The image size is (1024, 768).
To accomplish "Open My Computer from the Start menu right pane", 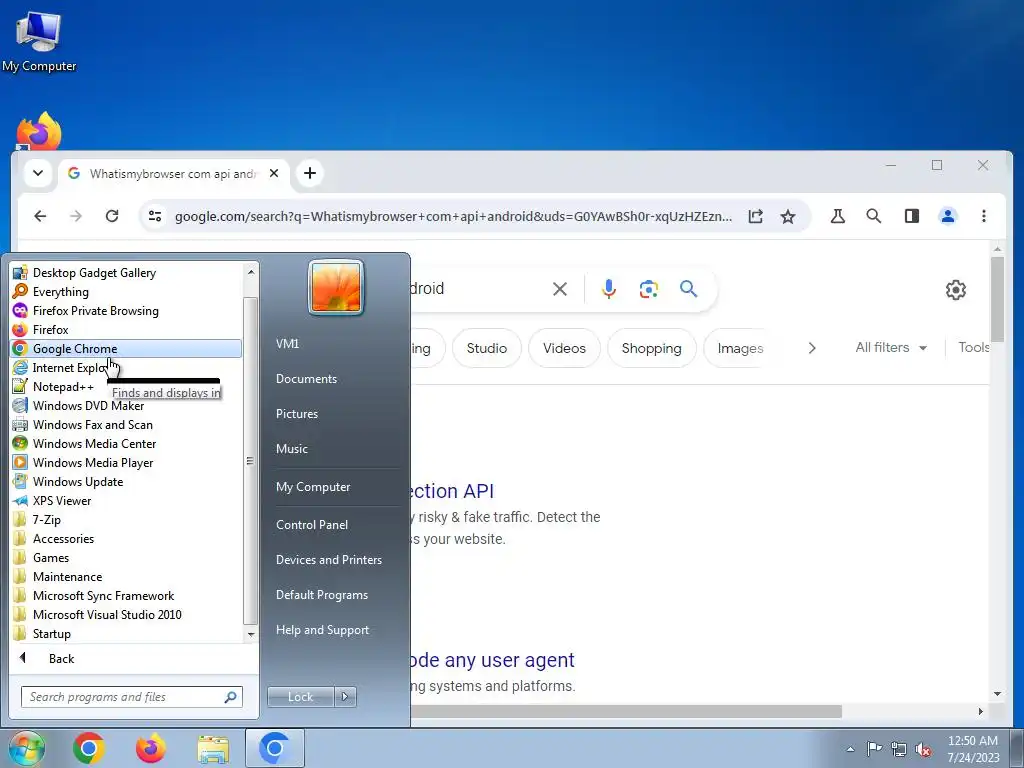I will tap(313, 487).
